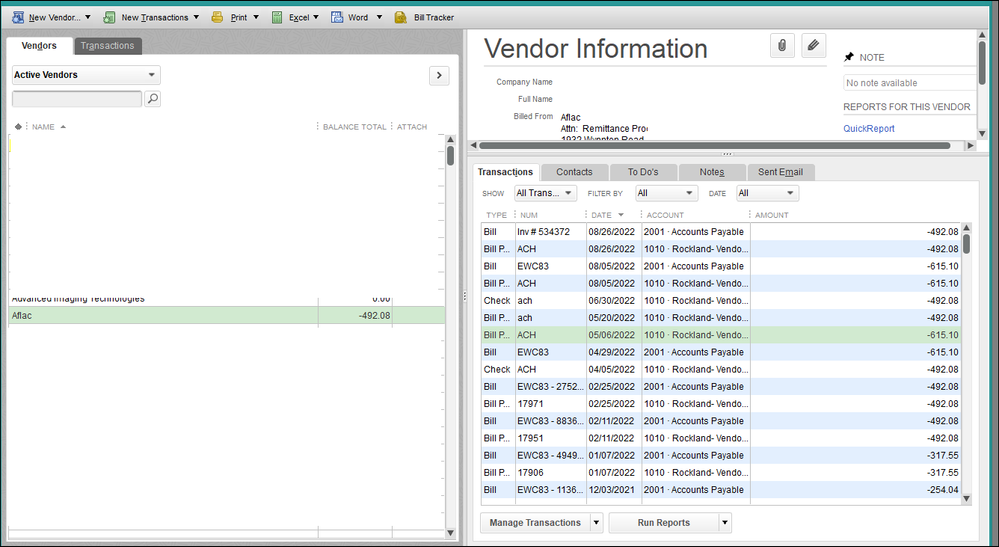The width and height of the screenshot is (999, 547).
Task: Open the QuickReport link
Action: [869, 129]
